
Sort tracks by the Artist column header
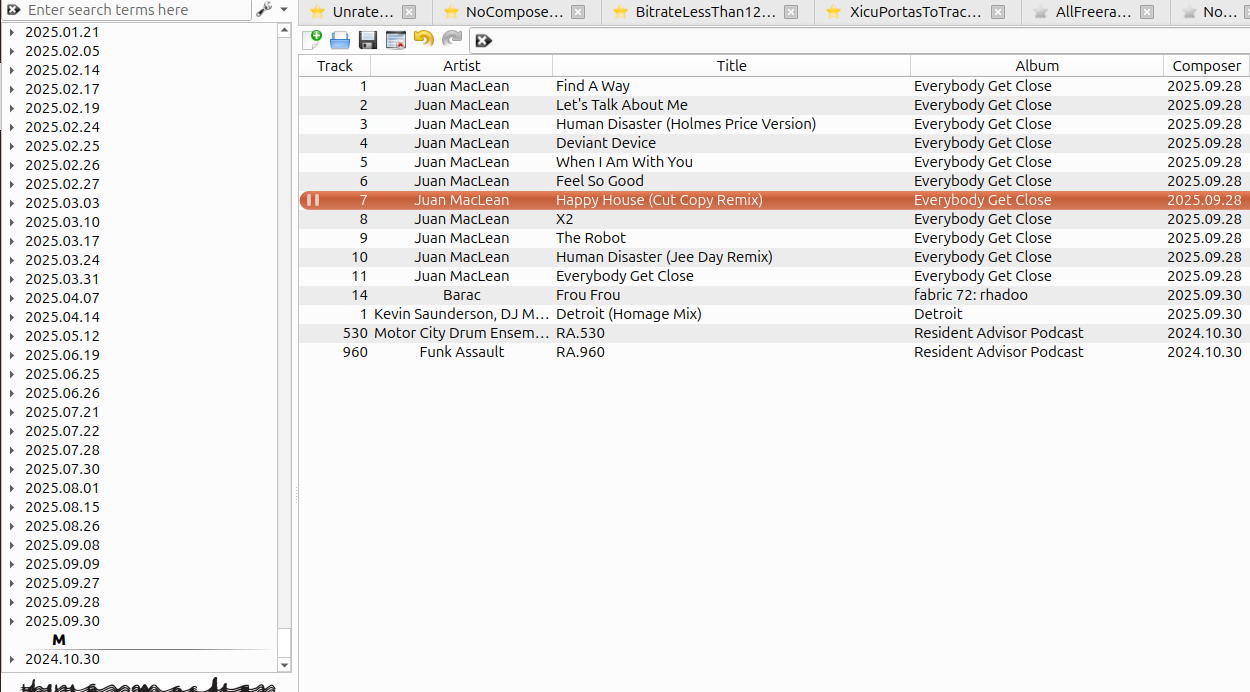click(461, 66)
